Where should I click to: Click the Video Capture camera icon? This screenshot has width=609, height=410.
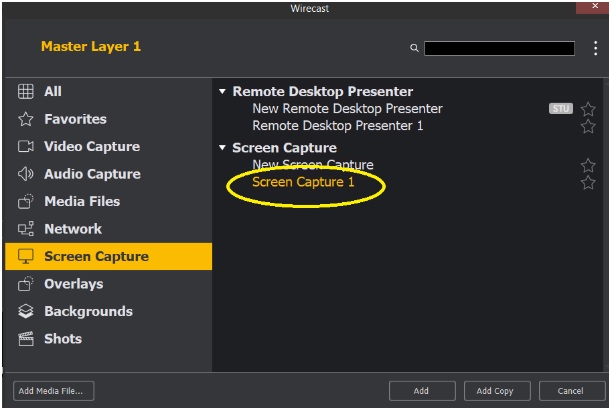(26, 146)
